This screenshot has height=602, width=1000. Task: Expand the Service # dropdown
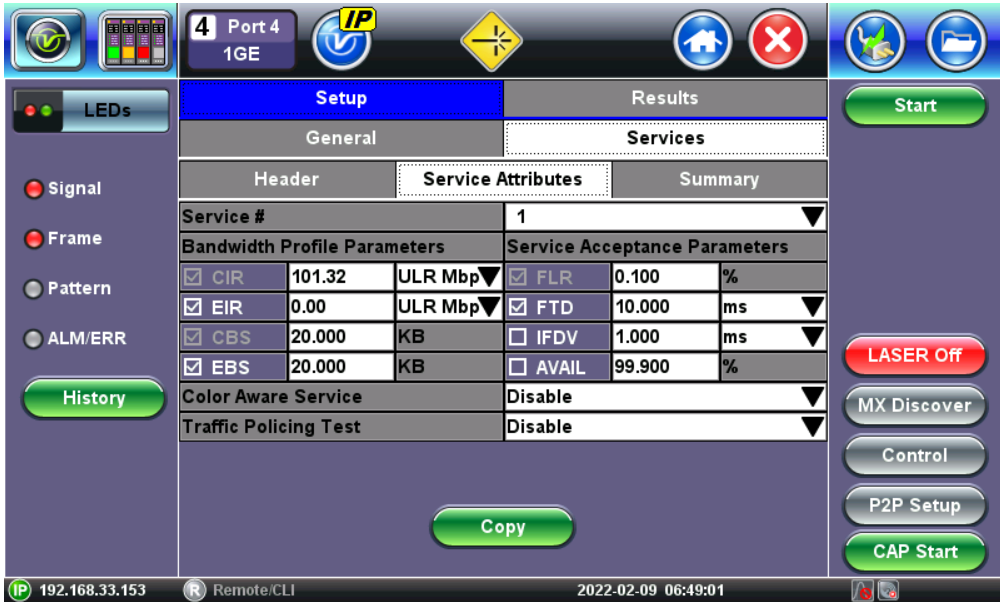[665, 217]
